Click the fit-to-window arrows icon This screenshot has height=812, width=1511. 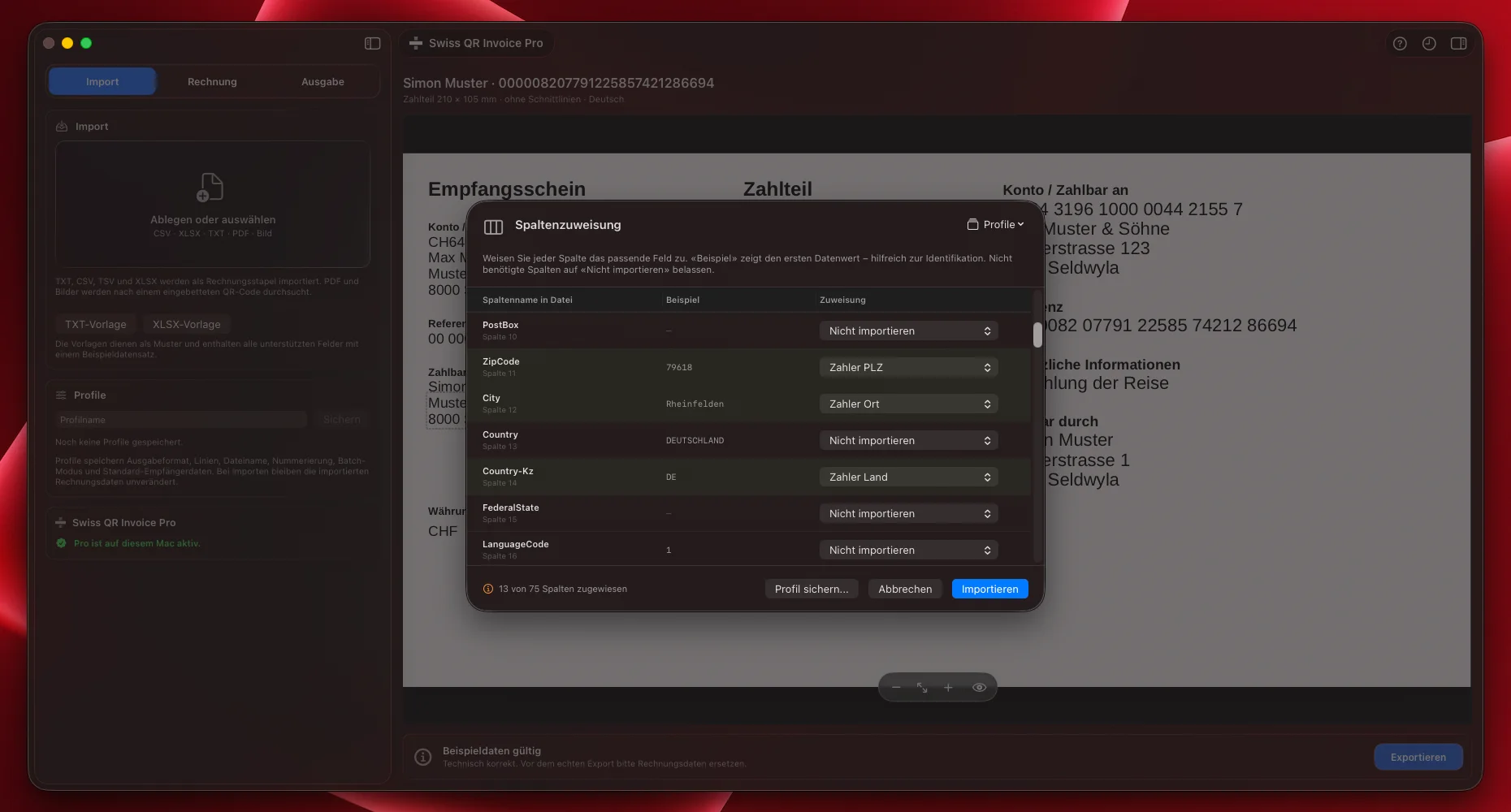pyautogui.click(x=922, y=688)
